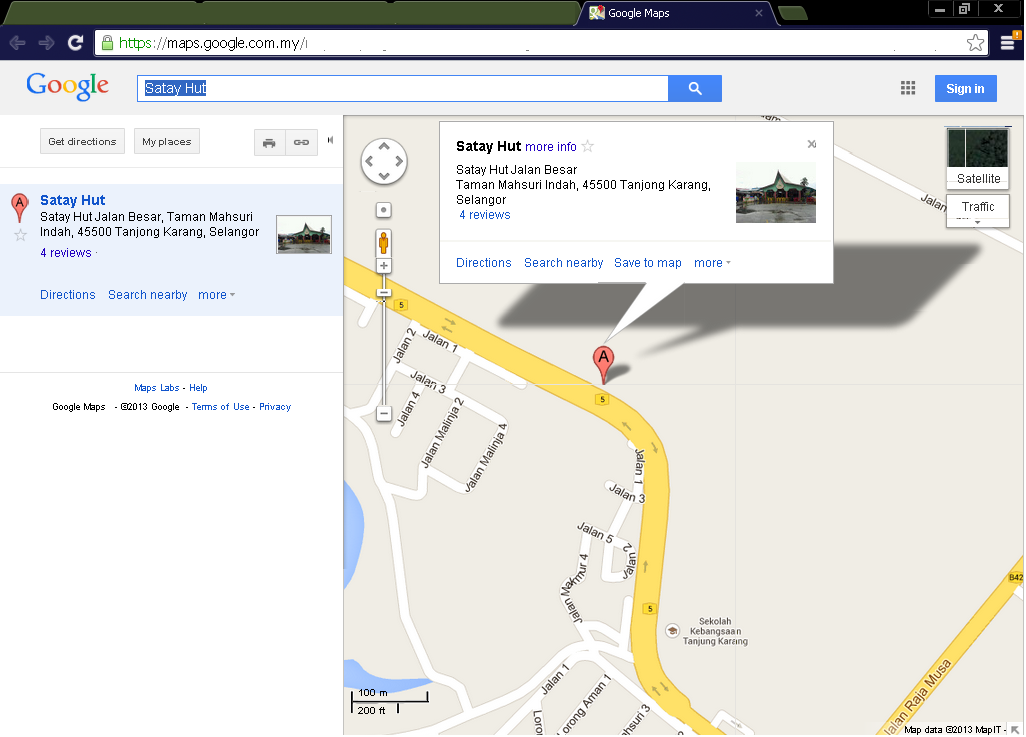Open the Satay Hut photo in the info window

[x=775, y=192]
